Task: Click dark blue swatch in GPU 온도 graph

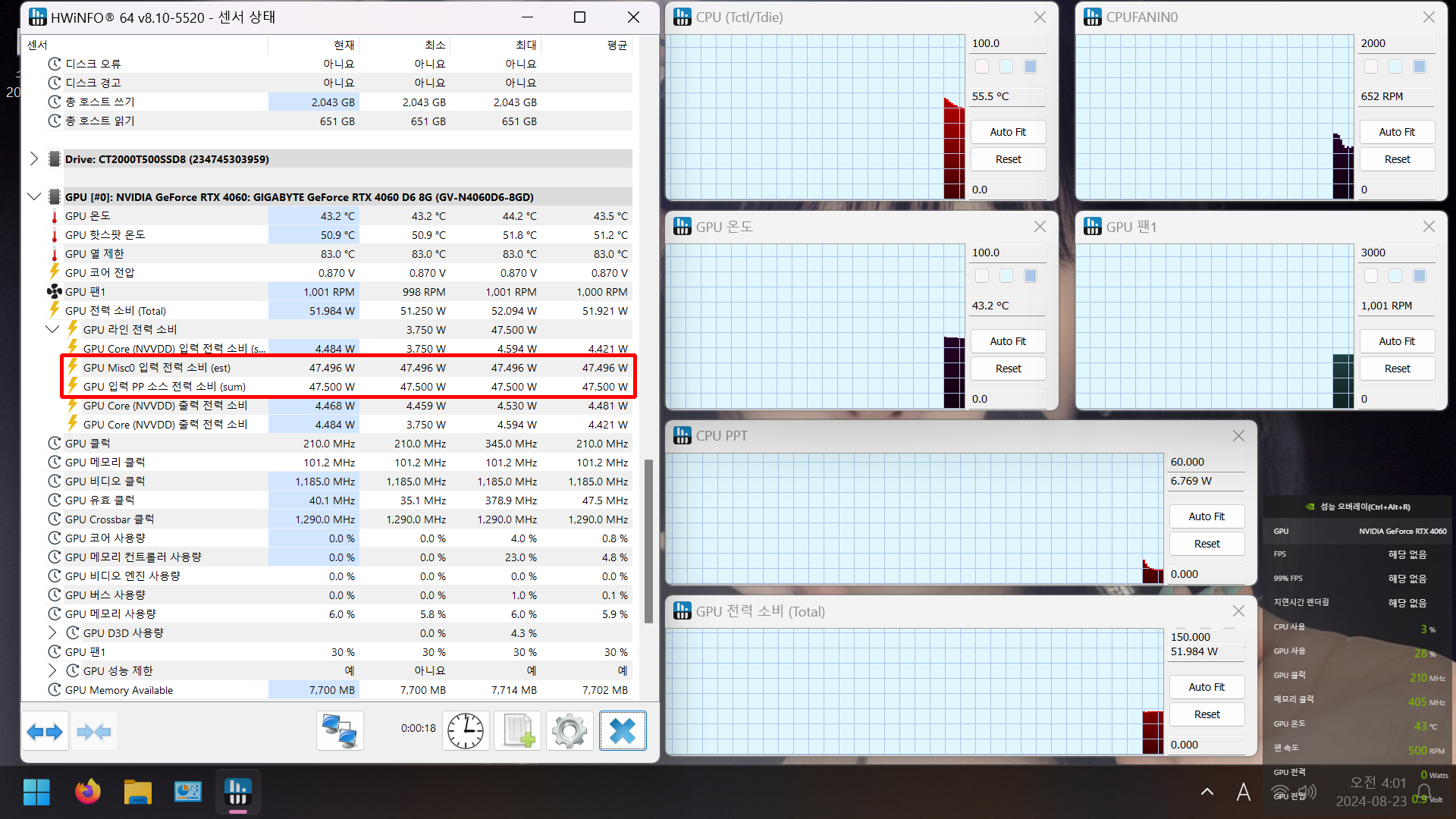Action: coord(1031,276)
